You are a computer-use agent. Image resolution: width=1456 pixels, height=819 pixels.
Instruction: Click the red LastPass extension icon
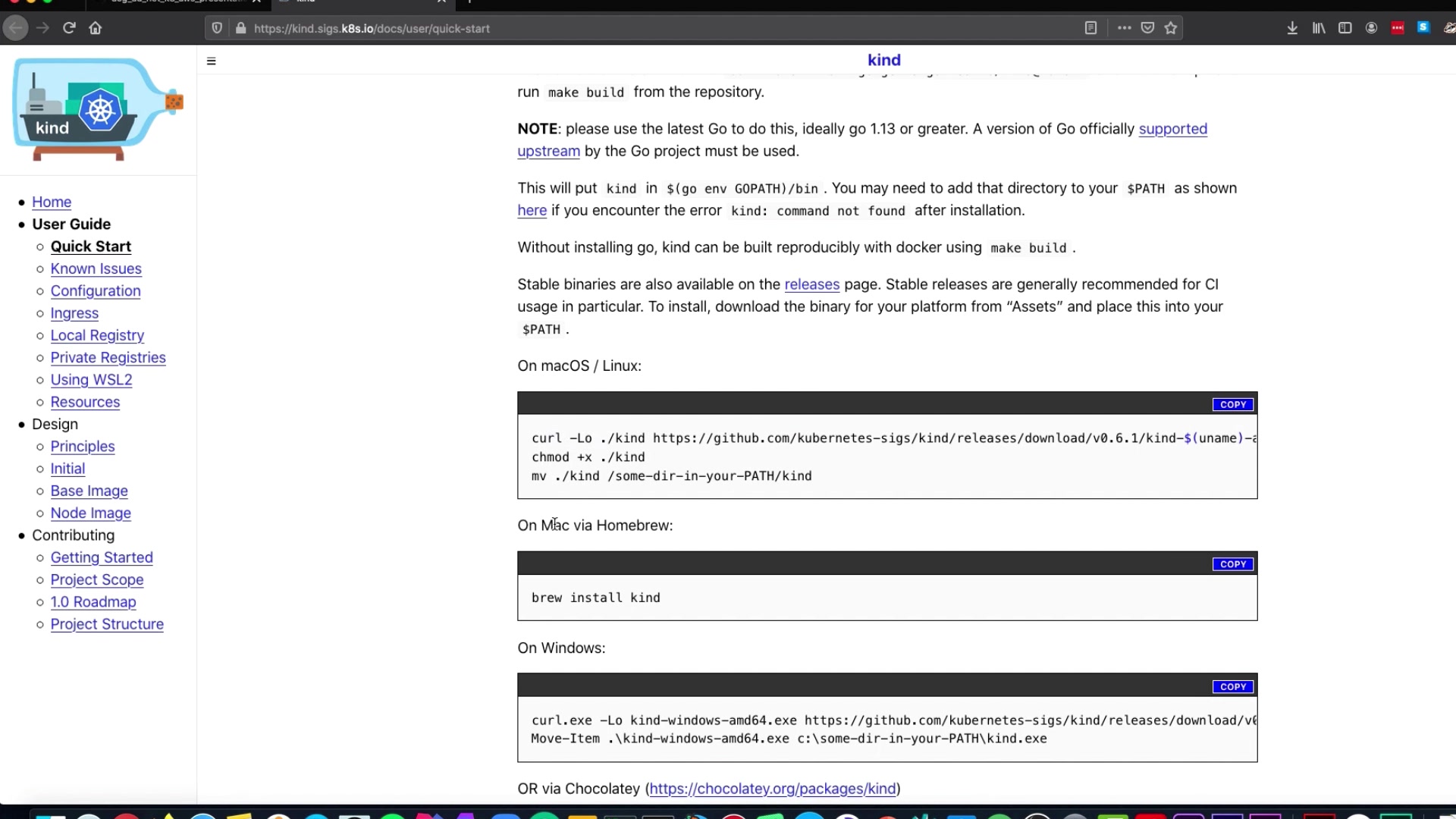coord(1397,28)
